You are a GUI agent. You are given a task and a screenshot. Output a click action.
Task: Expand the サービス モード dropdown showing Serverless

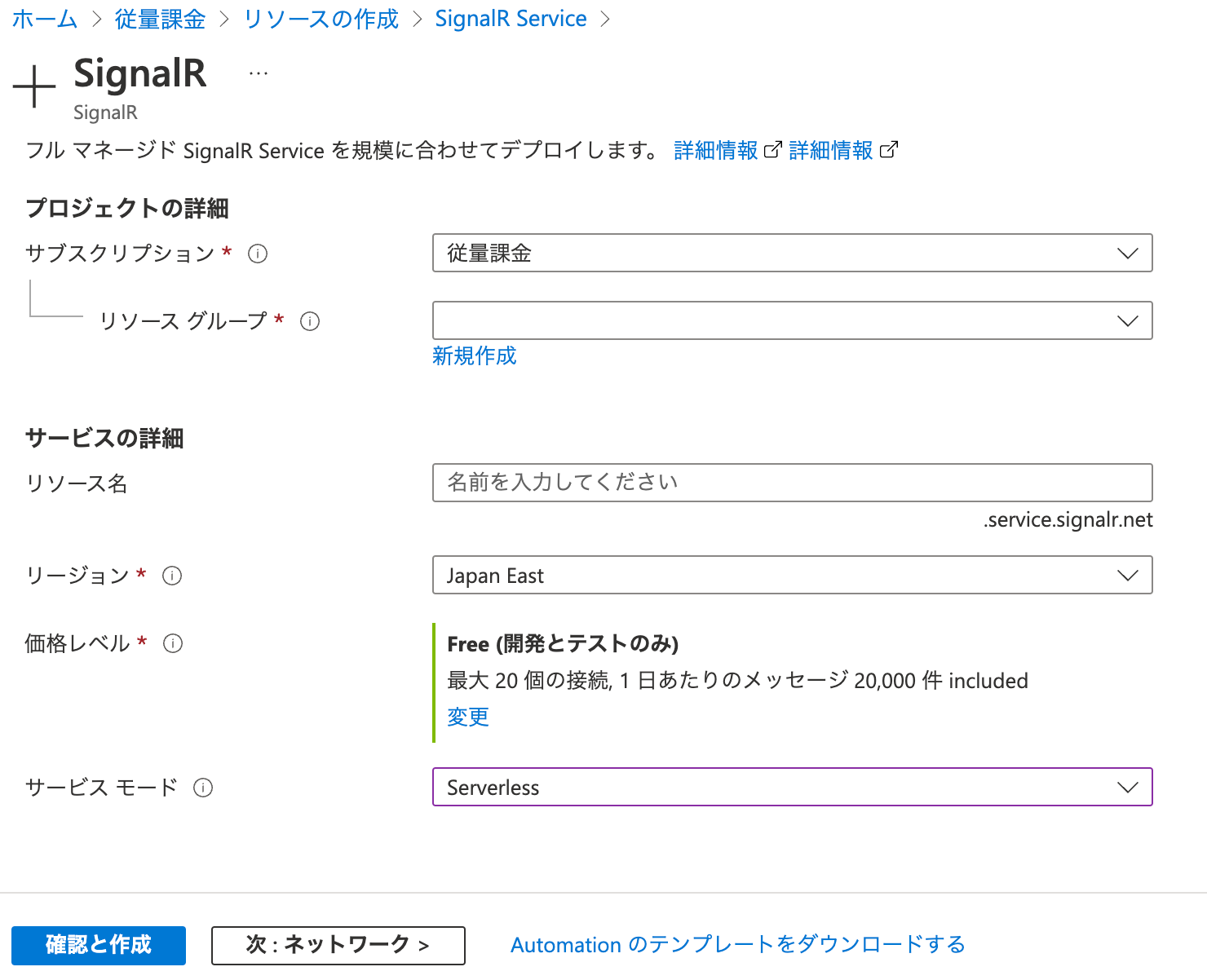(x=792, y=787)
